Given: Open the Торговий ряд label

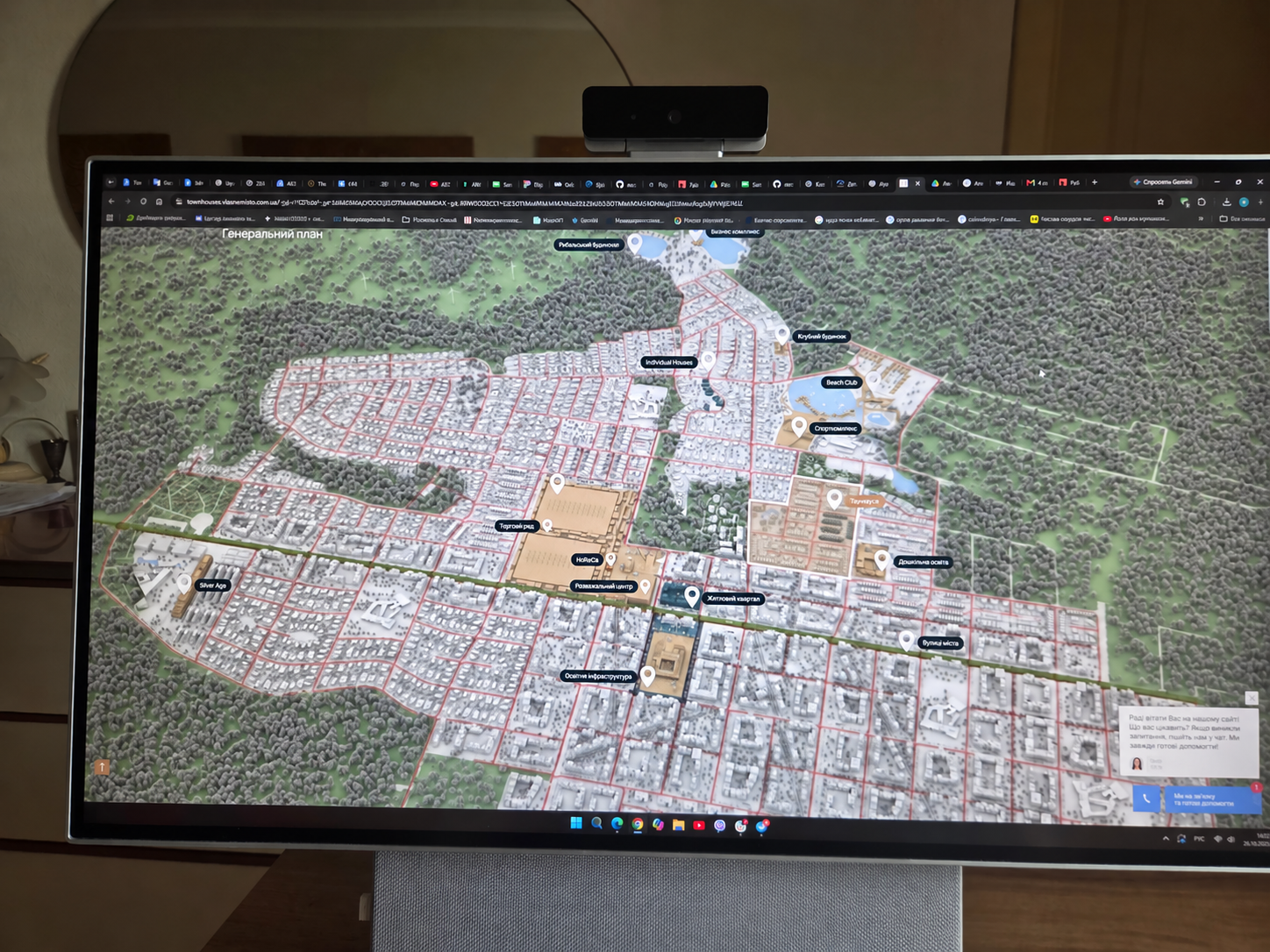Looking at the screenshot, I should click(517, 526).
